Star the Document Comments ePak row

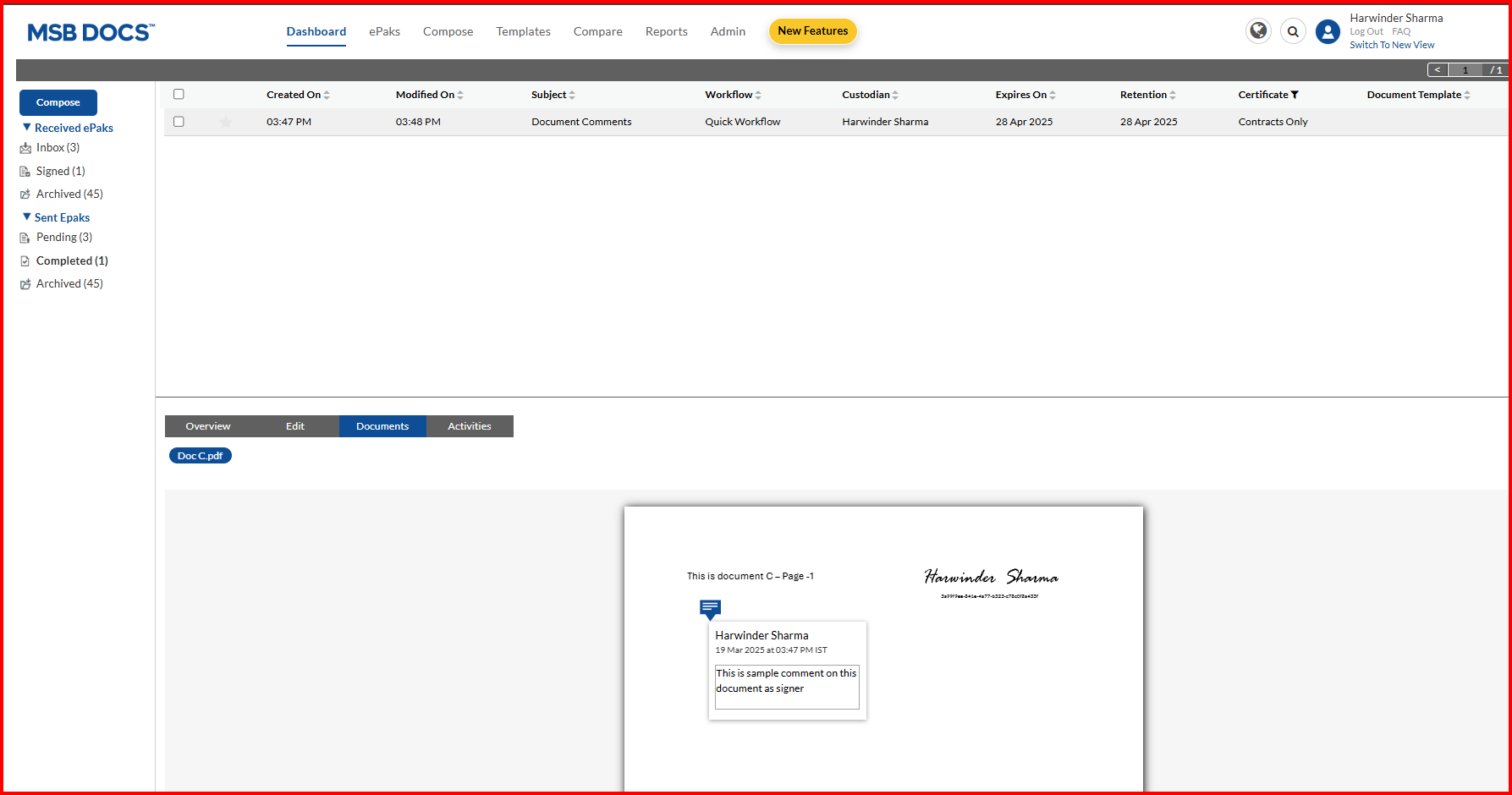point(226,122)
